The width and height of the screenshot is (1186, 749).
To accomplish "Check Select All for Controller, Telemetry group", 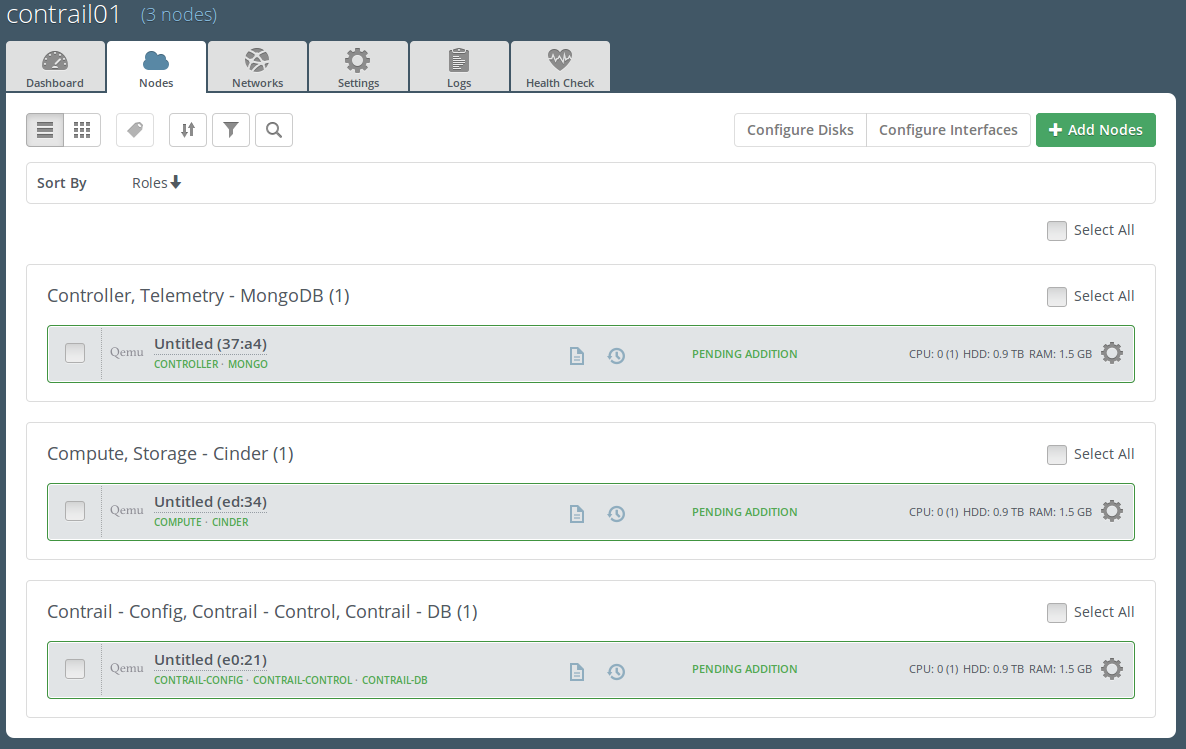I will point(1057,297).
